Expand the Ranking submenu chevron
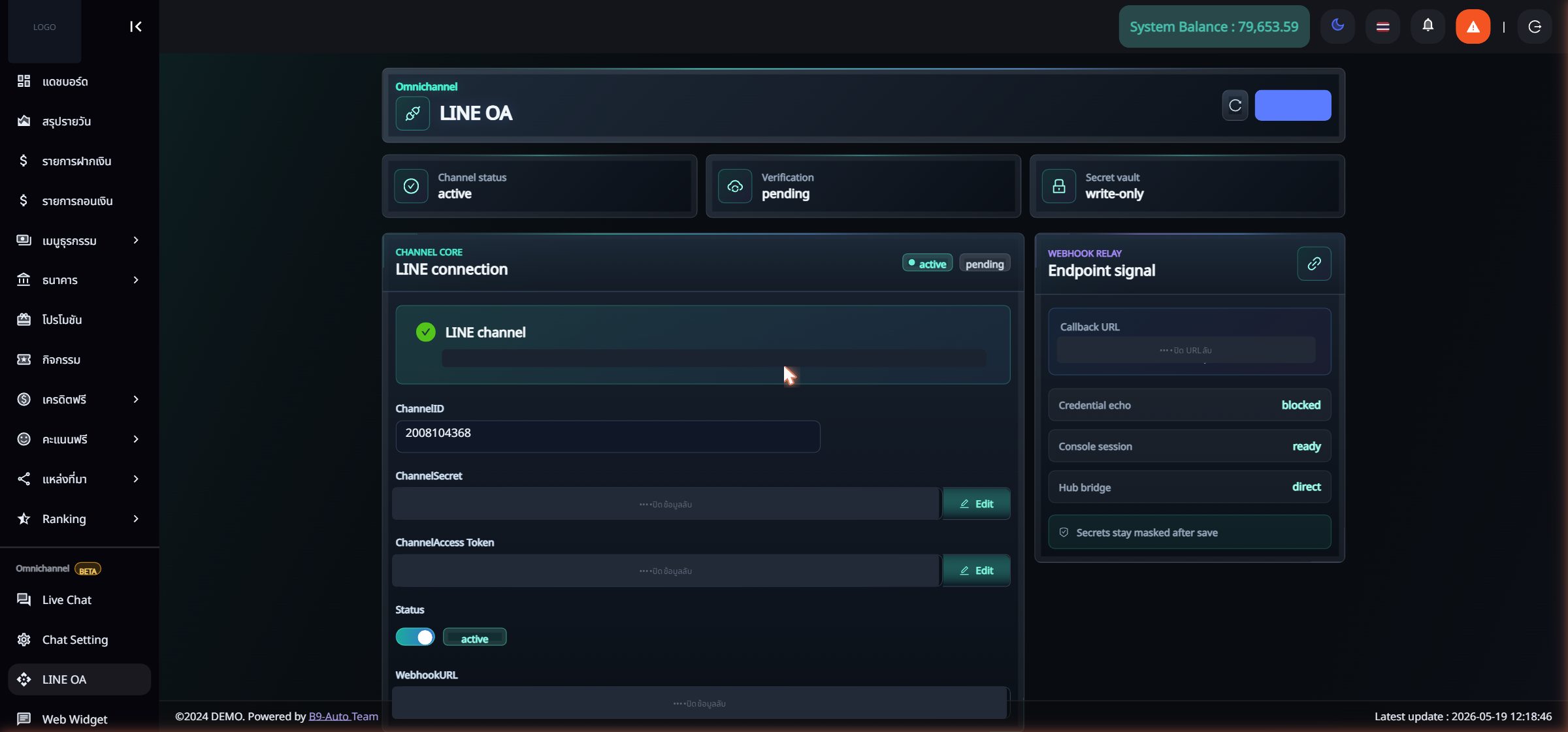1568x732 pixels. 136,518
